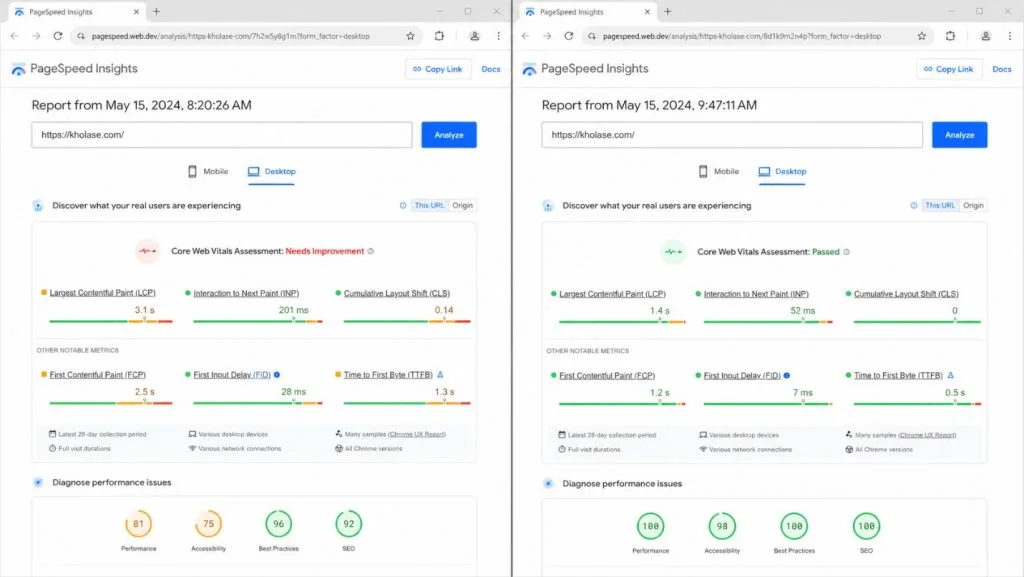Click Accessibility score 98 gauge, right window
The image size is (1024, 577).
coord(722,526)
